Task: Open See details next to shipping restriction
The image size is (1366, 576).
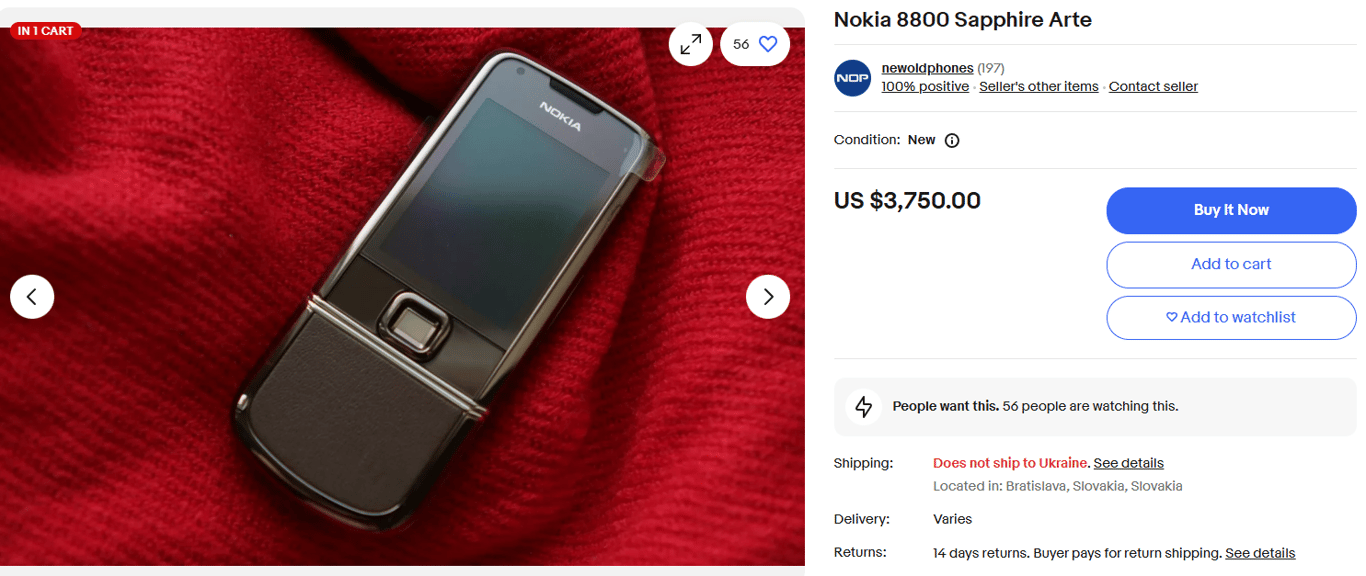Action: [1128, 463]
